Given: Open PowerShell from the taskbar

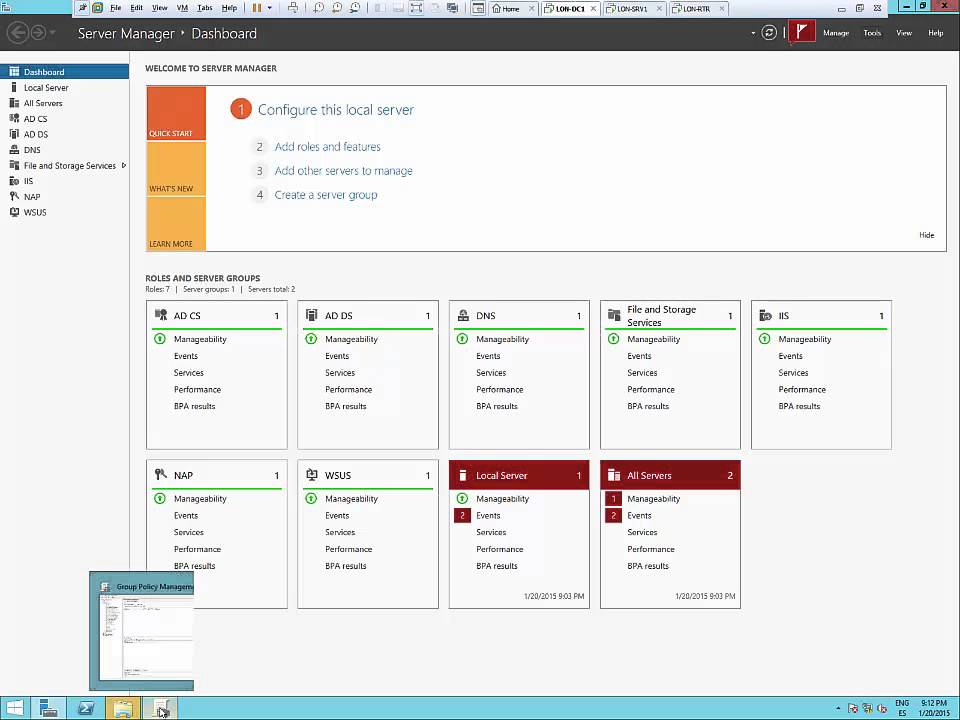Looking at the screenshot, I should coord(86,708).
